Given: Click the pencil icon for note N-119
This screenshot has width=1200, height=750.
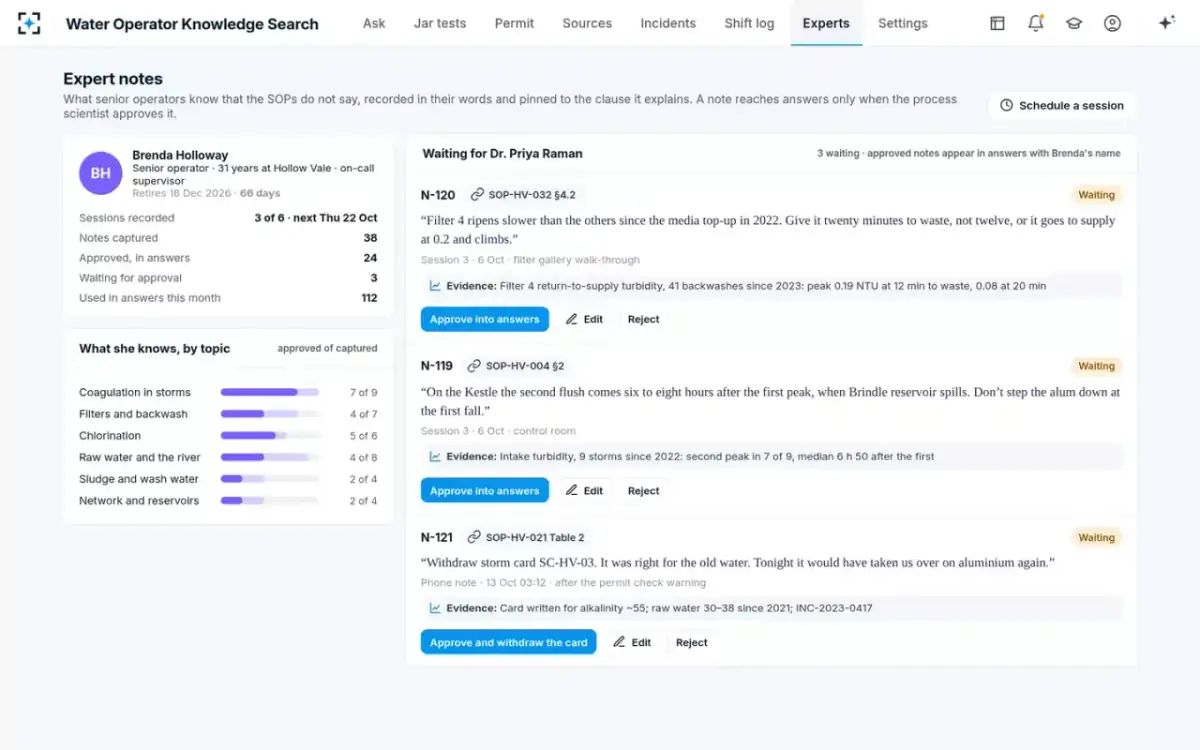Looking at the screenshot, I should click(572, 491).
